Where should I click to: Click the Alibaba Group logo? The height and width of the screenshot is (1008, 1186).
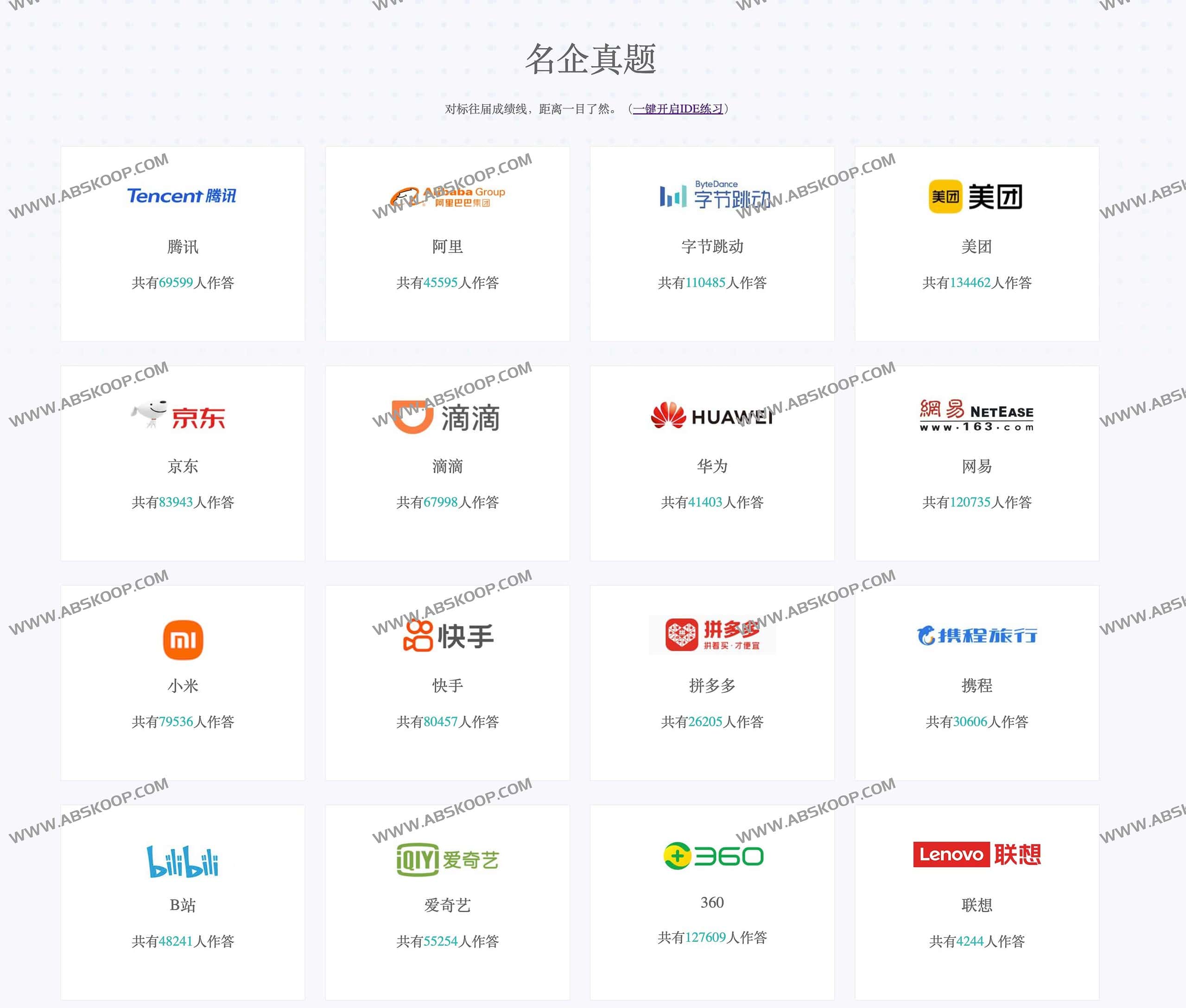click(447, 195)
